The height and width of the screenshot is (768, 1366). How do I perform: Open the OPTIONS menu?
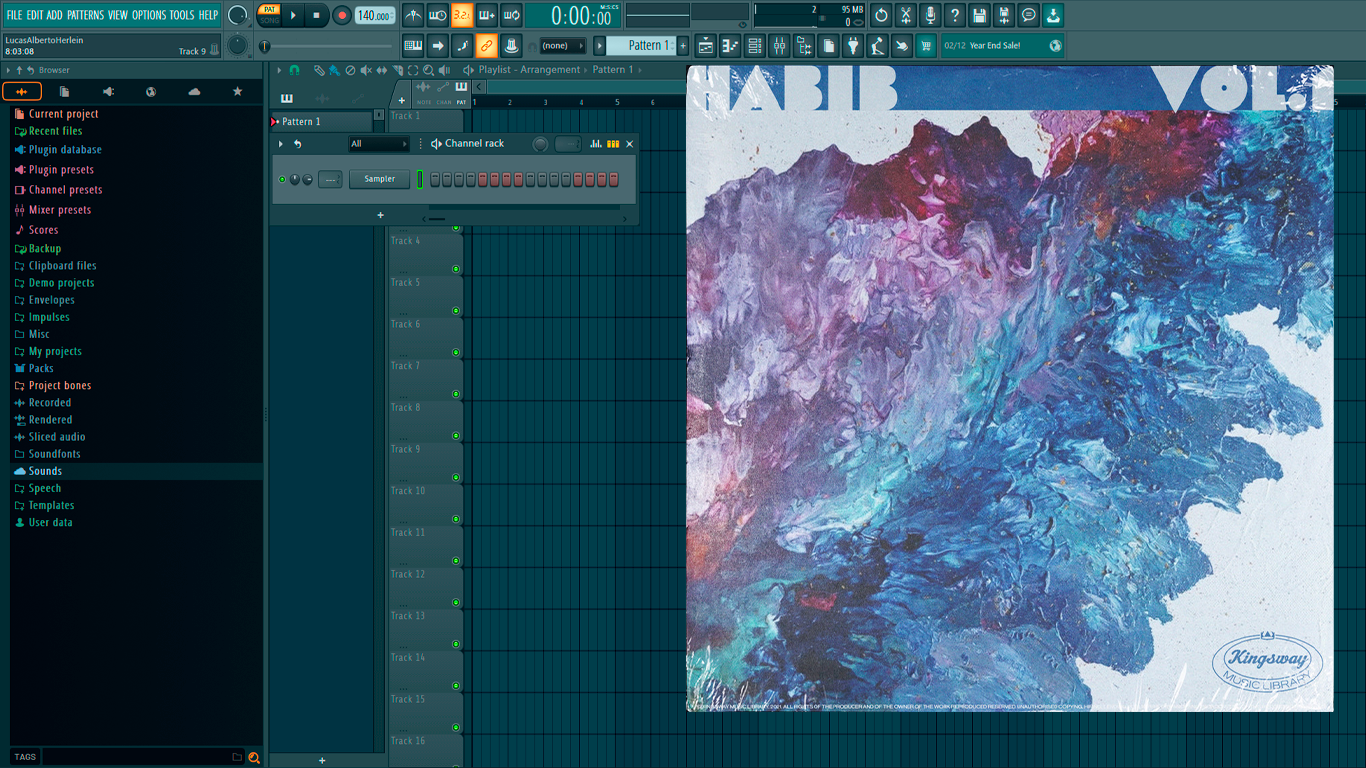[x=149, y=15]
